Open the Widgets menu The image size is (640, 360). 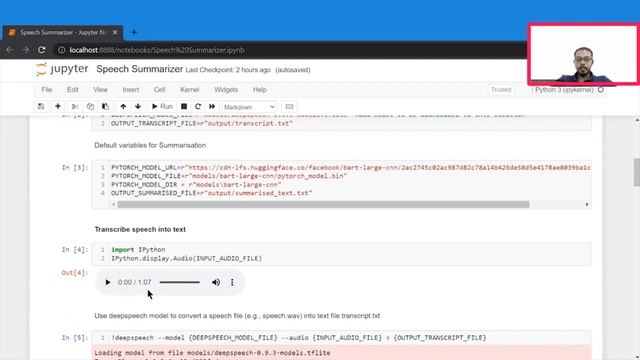[226, 90]
